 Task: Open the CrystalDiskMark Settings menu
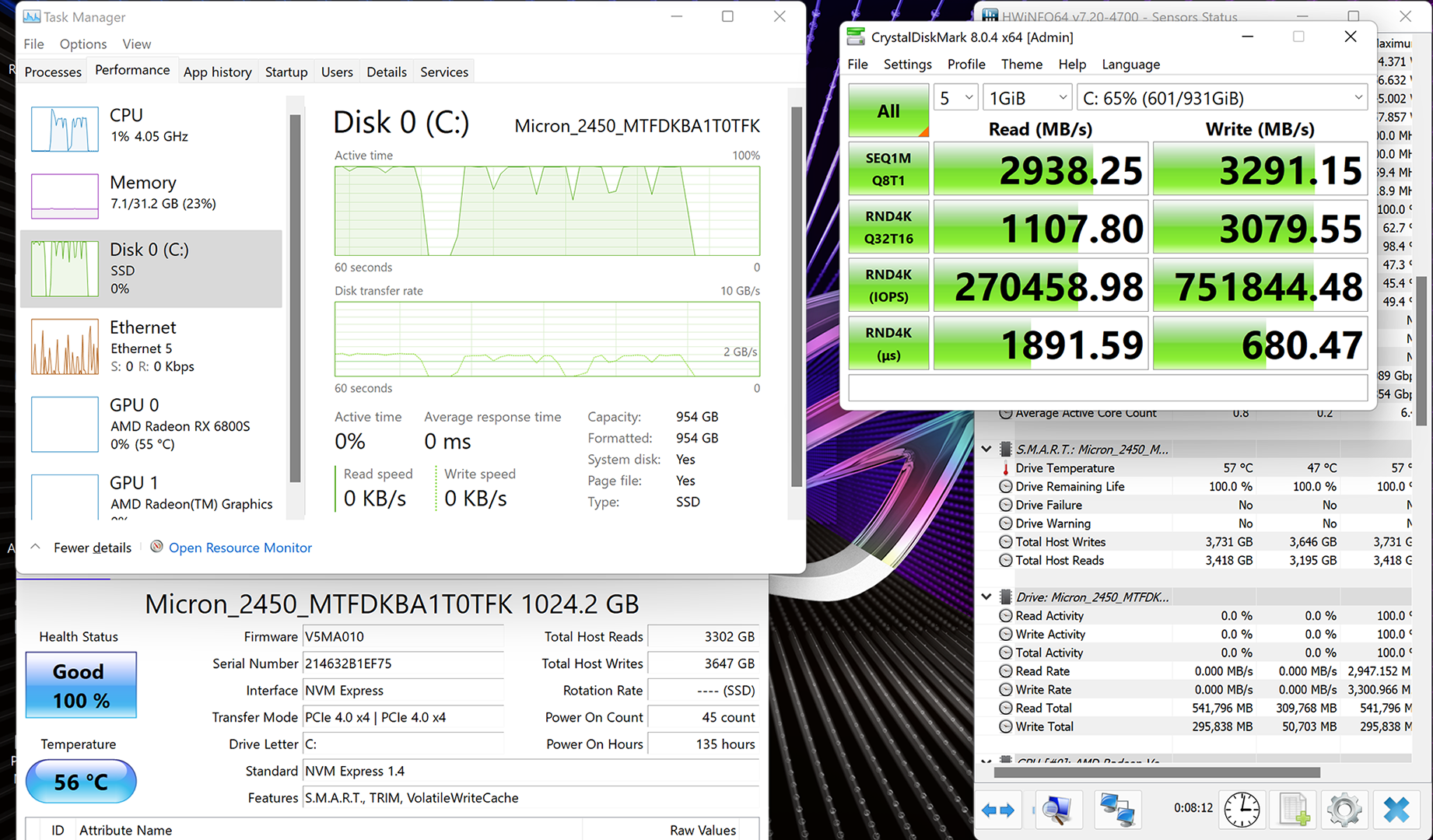pyautogui.click(x=907, y=64)
